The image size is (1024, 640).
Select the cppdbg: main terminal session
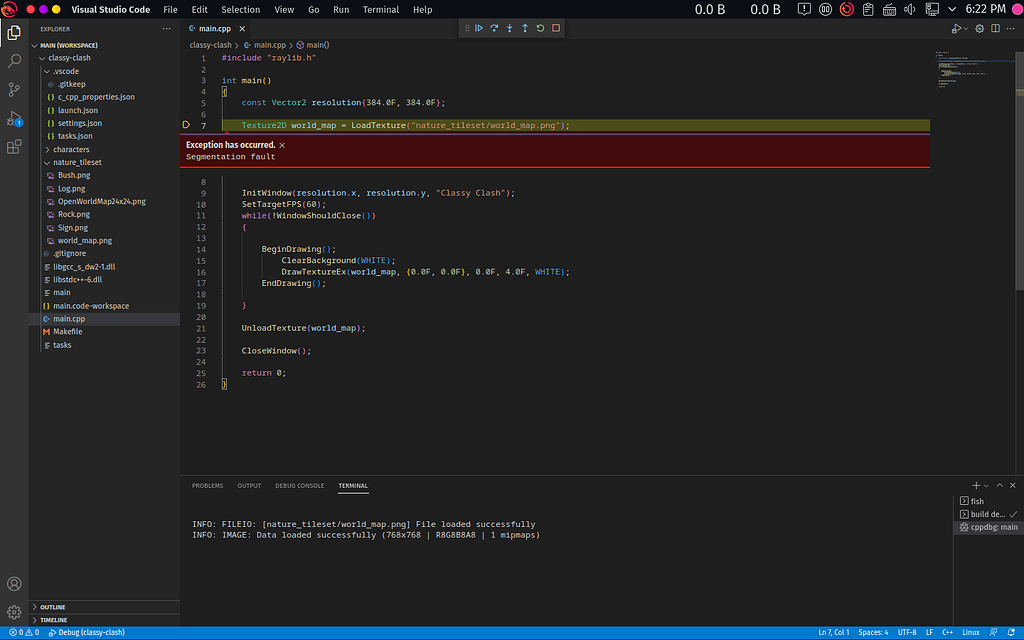coord(988,527)
